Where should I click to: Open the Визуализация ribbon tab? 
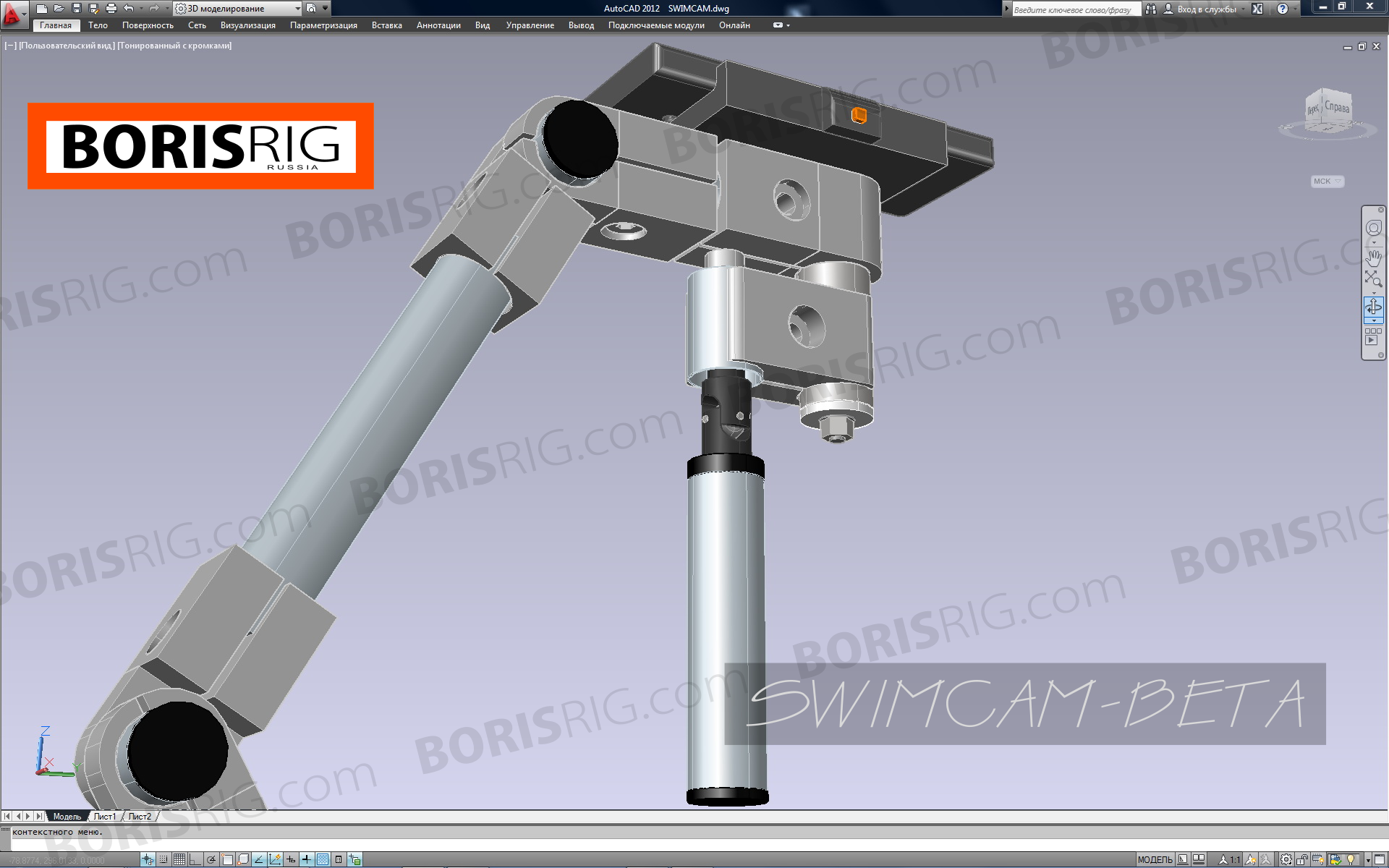[248, 25]
